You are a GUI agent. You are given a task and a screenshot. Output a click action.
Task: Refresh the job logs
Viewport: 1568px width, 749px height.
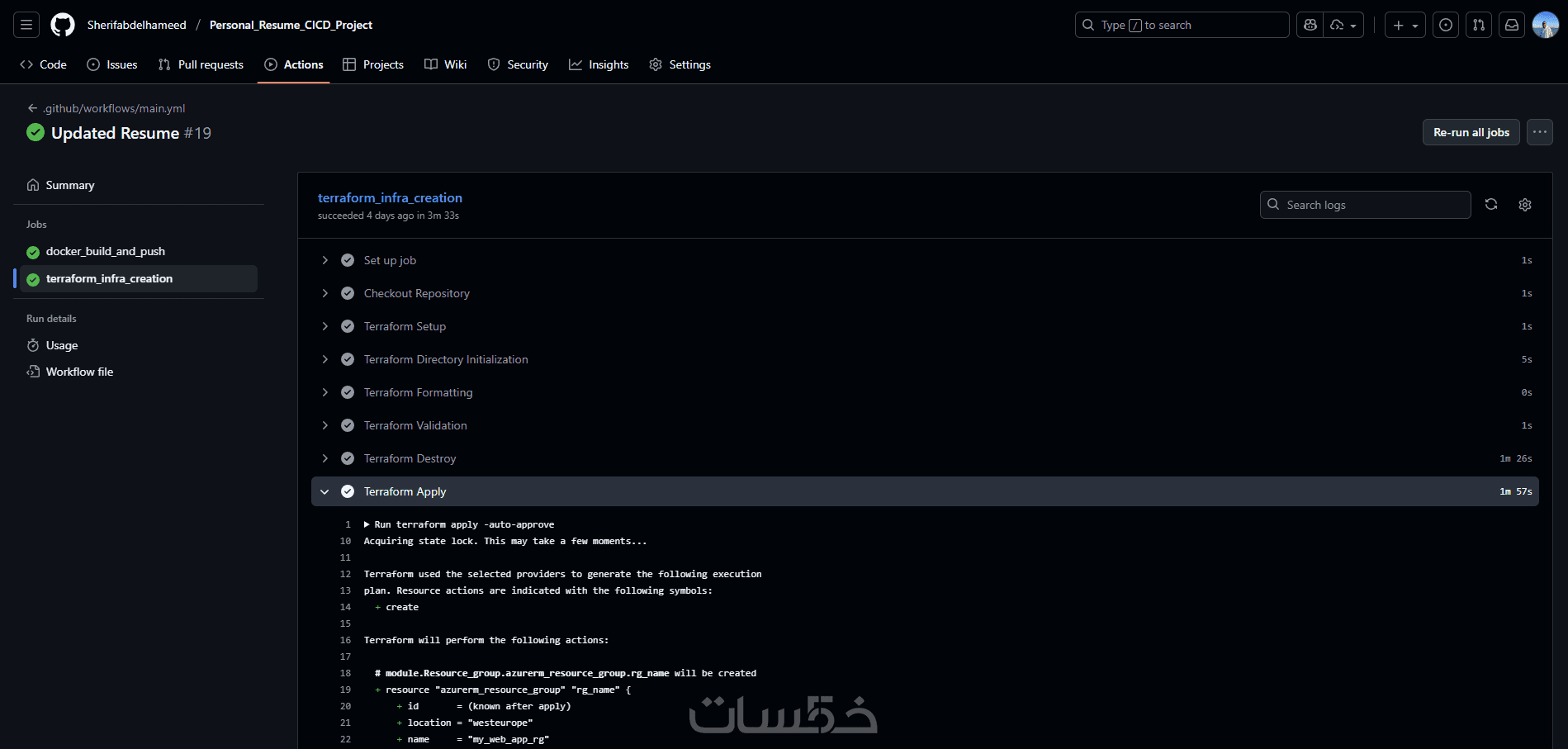pyautogui.click(x=1491, y=204)
